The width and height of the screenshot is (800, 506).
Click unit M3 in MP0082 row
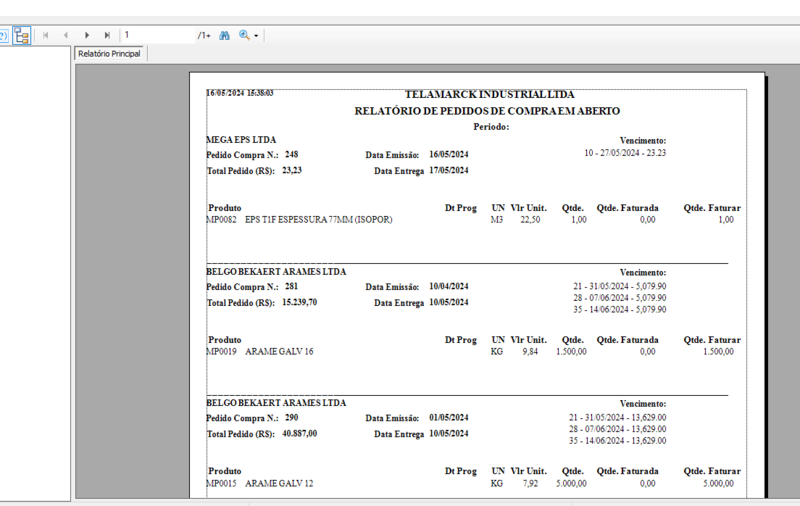point(496,220)
